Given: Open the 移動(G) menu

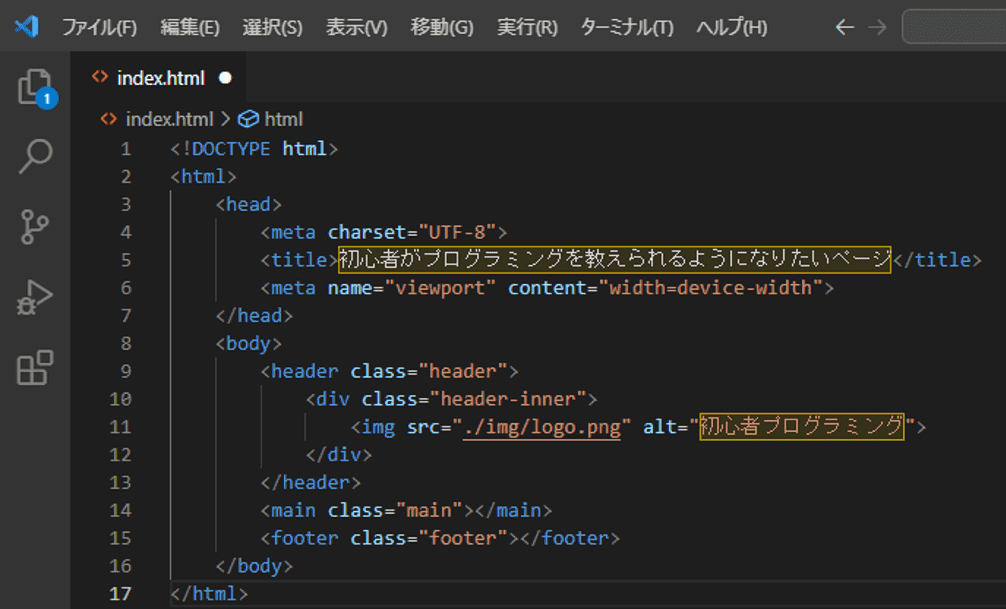Looking at the screenshot, I should 441,28.
